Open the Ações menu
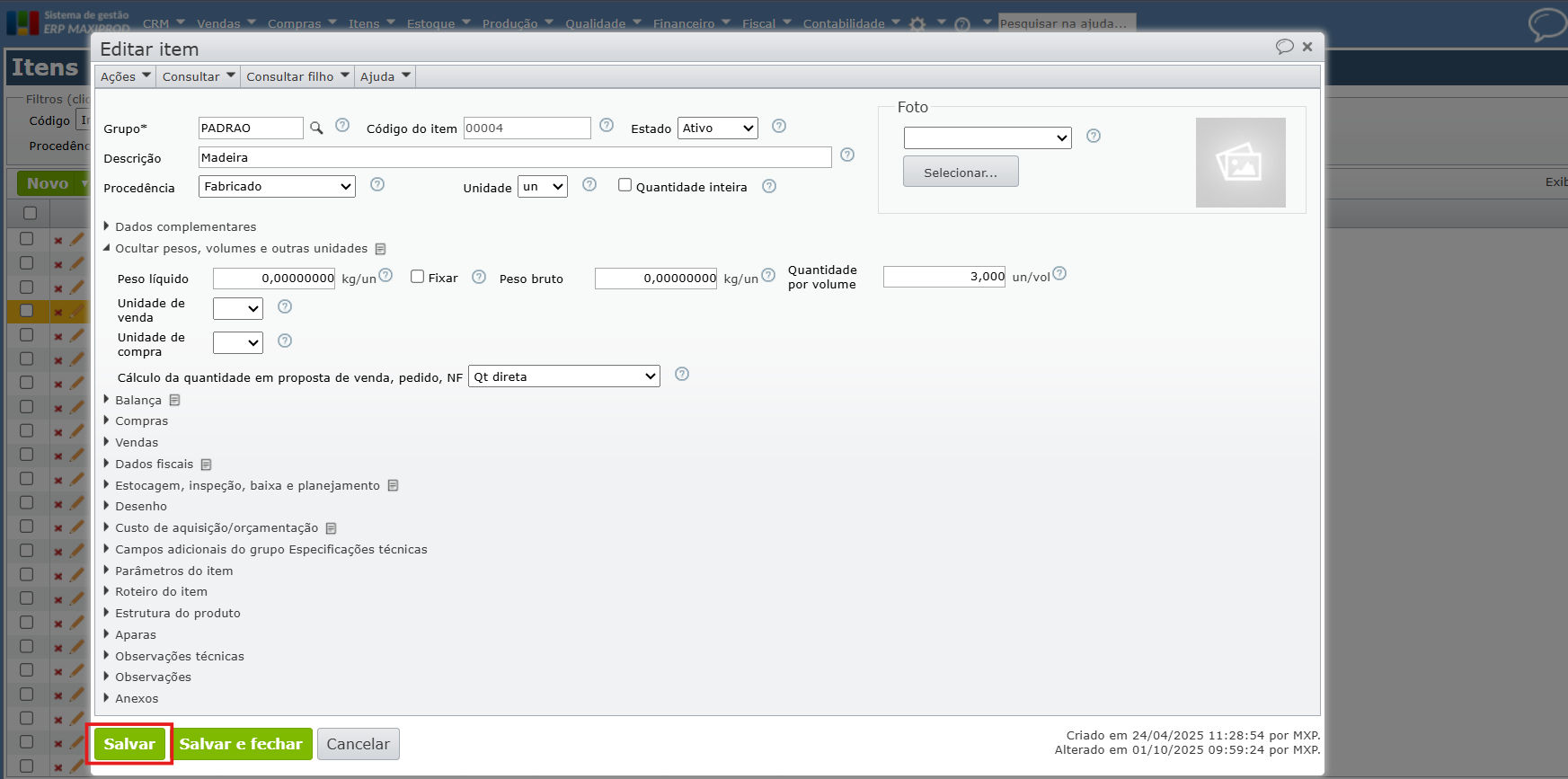 click(x=126, y=76)
